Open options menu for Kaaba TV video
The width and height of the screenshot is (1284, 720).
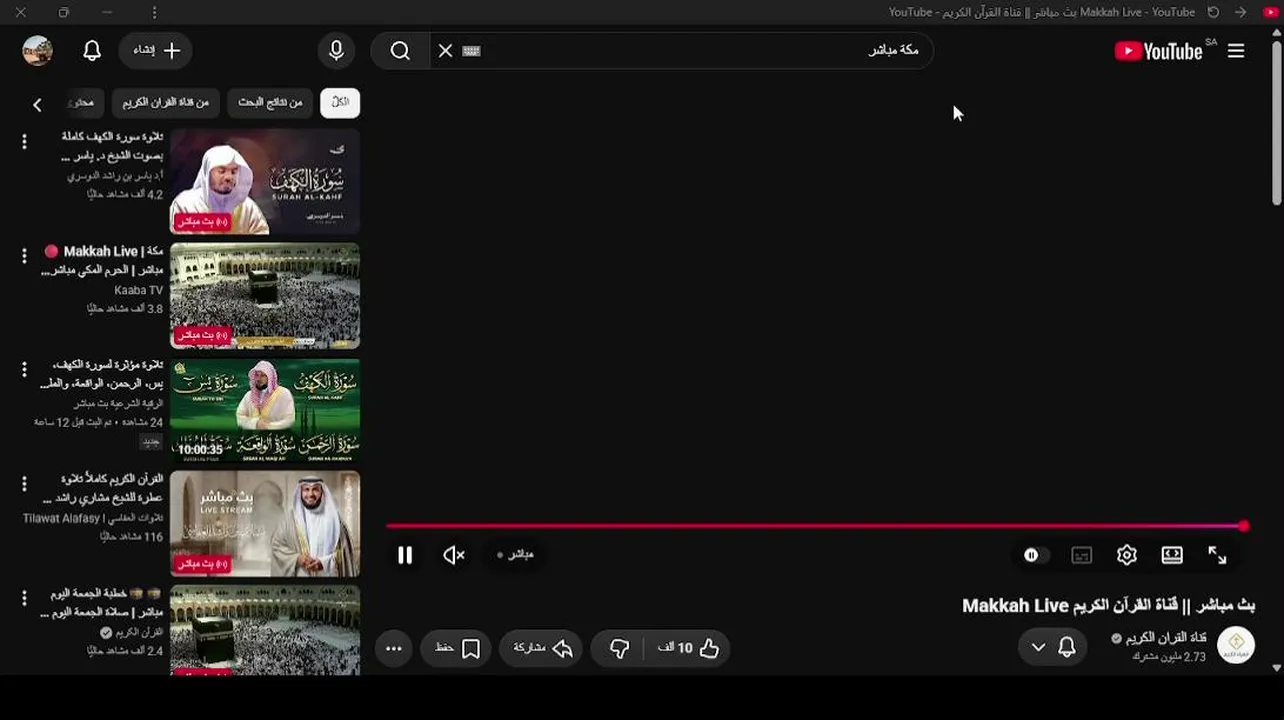click(24, 256)
